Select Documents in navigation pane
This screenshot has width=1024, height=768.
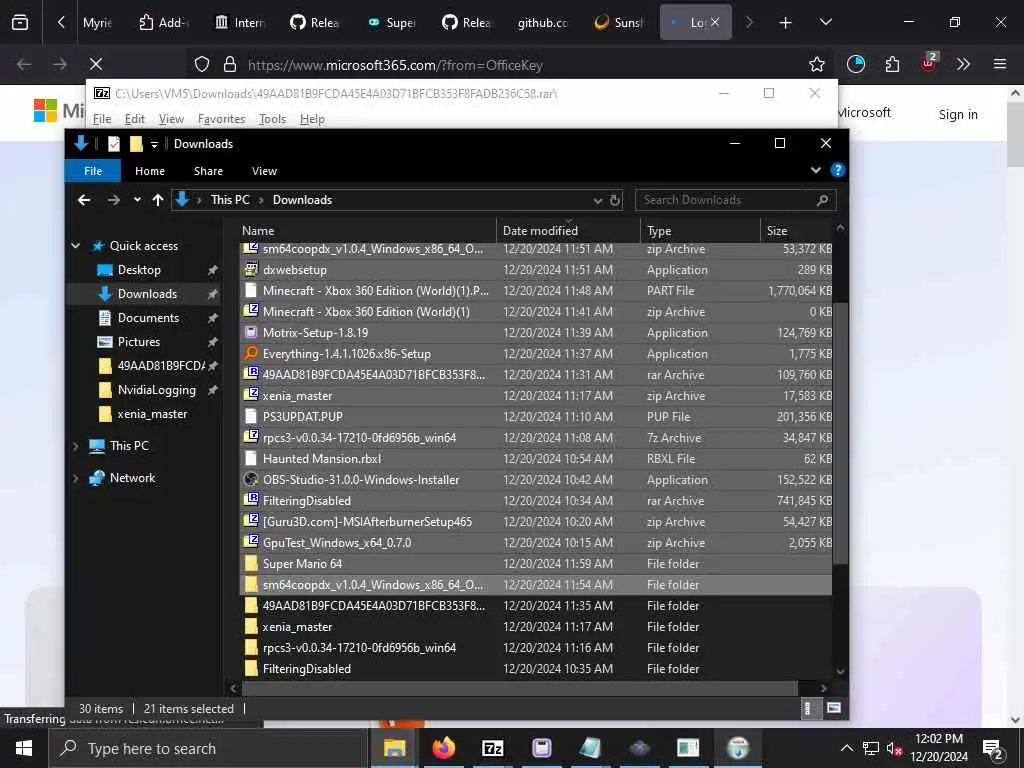tap(148, 318)
